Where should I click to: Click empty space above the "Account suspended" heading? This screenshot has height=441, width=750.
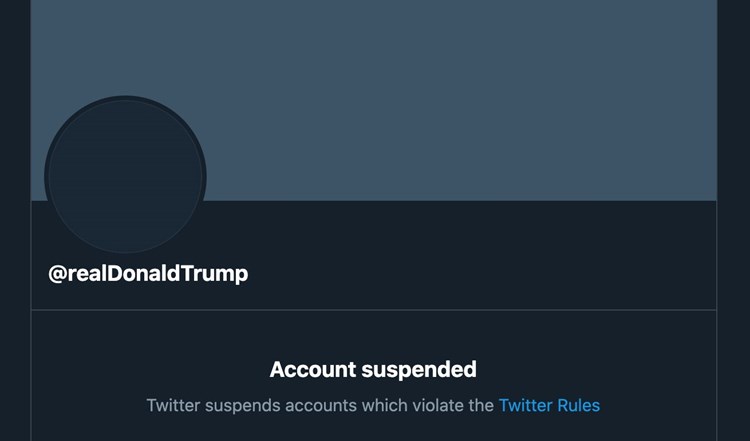click(373, 333)
